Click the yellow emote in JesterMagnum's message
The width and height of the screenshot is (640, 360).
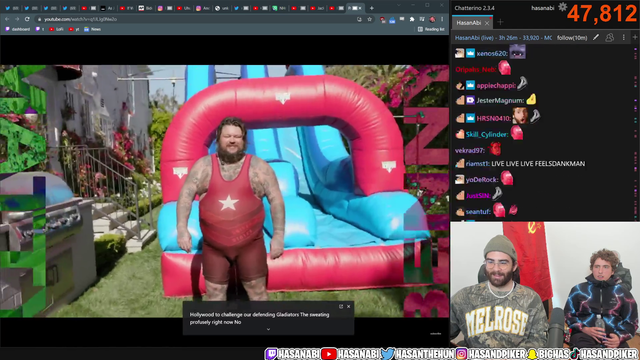click(531, 99)
